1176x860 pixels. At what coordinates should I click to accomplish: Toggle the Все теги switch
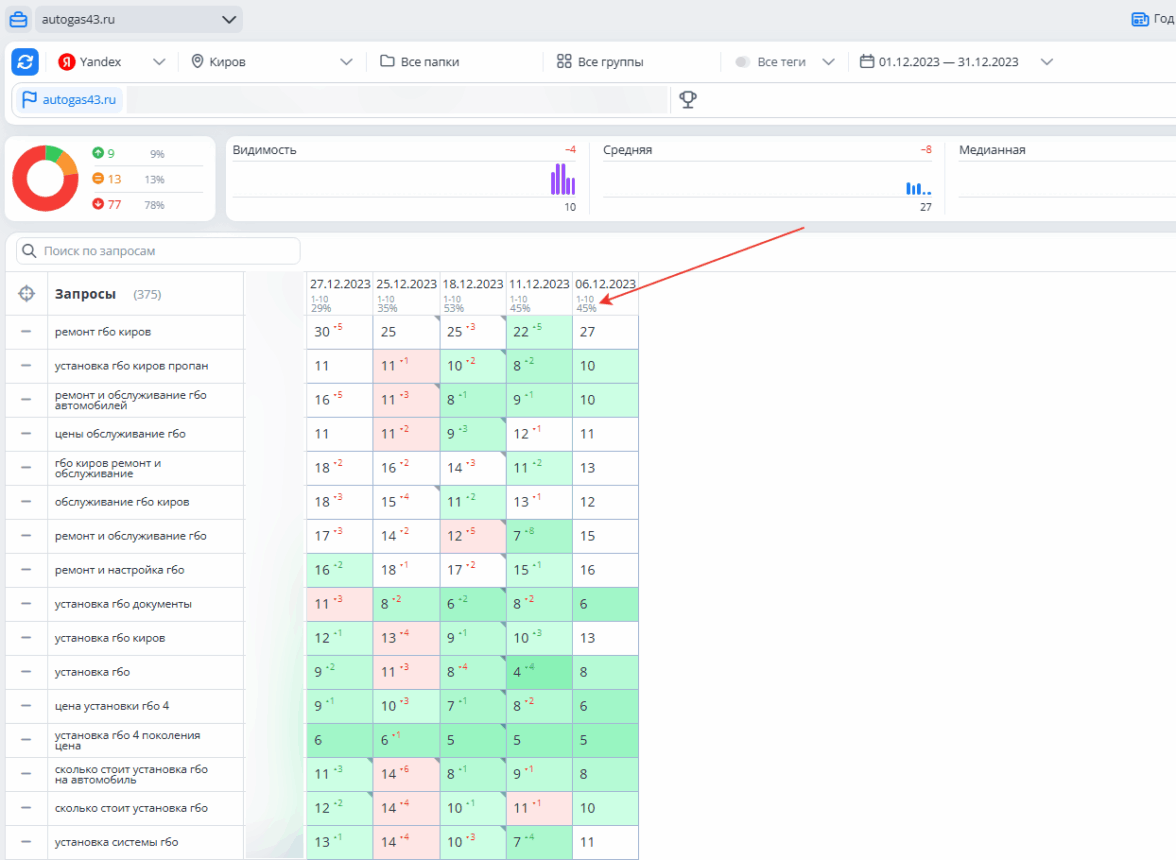point(742,62)
